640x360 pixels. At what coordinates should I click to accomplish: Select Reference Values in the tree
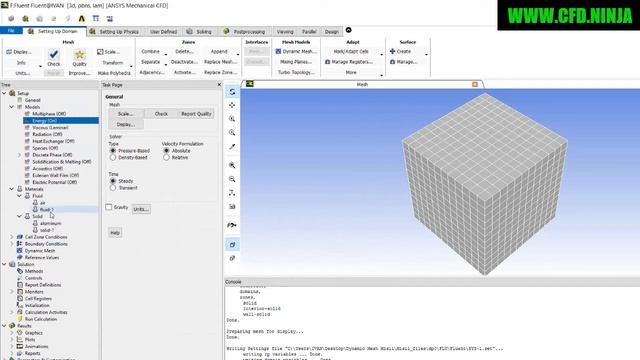coord(42,258)
